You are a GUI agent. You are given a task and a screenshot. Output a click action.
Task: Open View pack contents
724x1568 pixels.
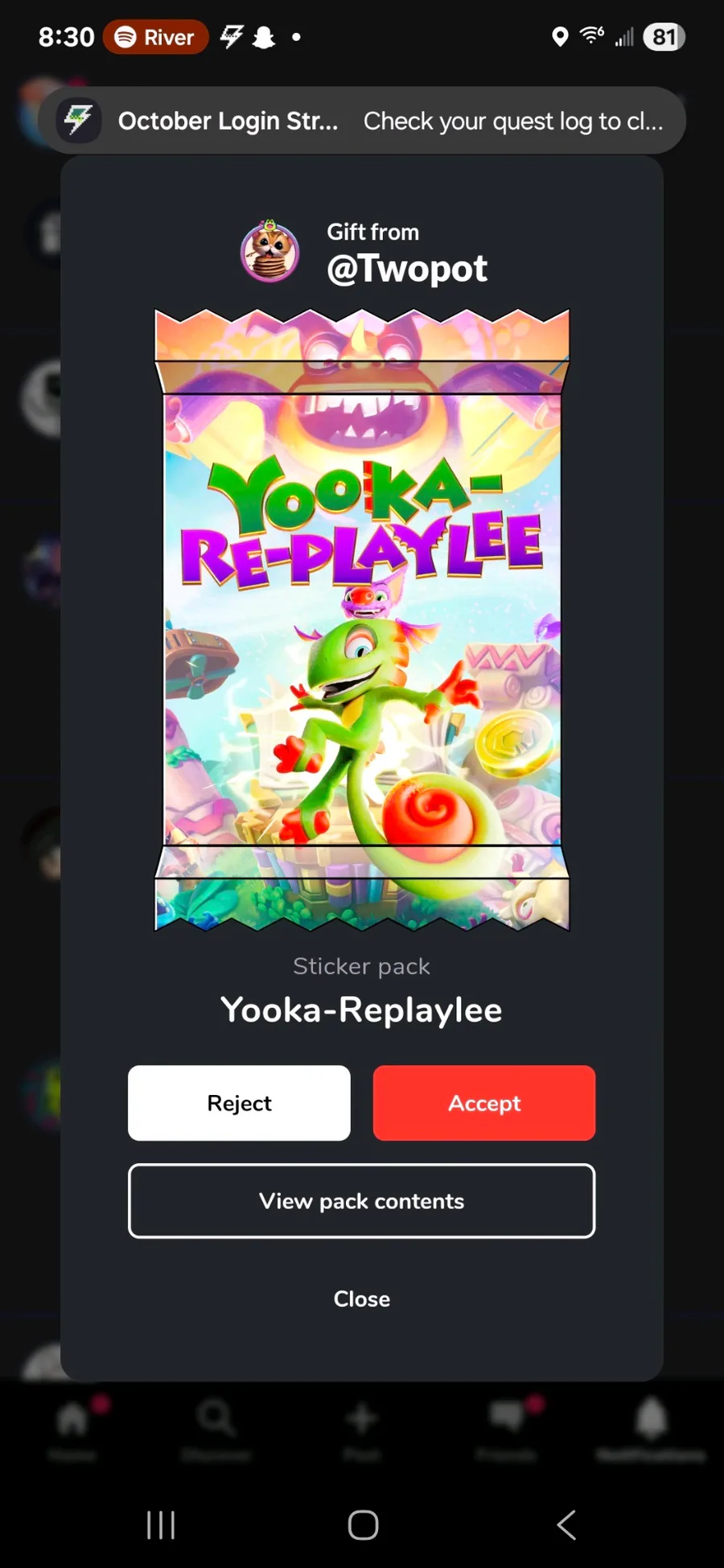click(x=361, y=1200)
